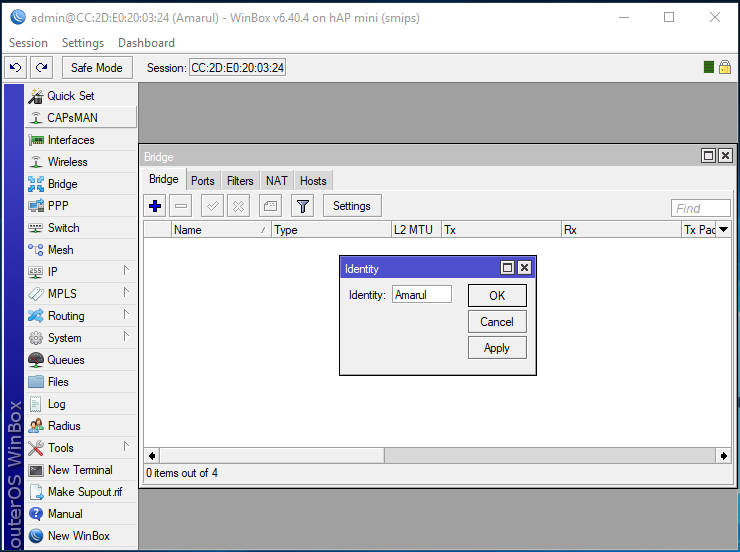Open CAPsMAN in sidebar
This screenshot has height=552, width=740.
point(81,117)
